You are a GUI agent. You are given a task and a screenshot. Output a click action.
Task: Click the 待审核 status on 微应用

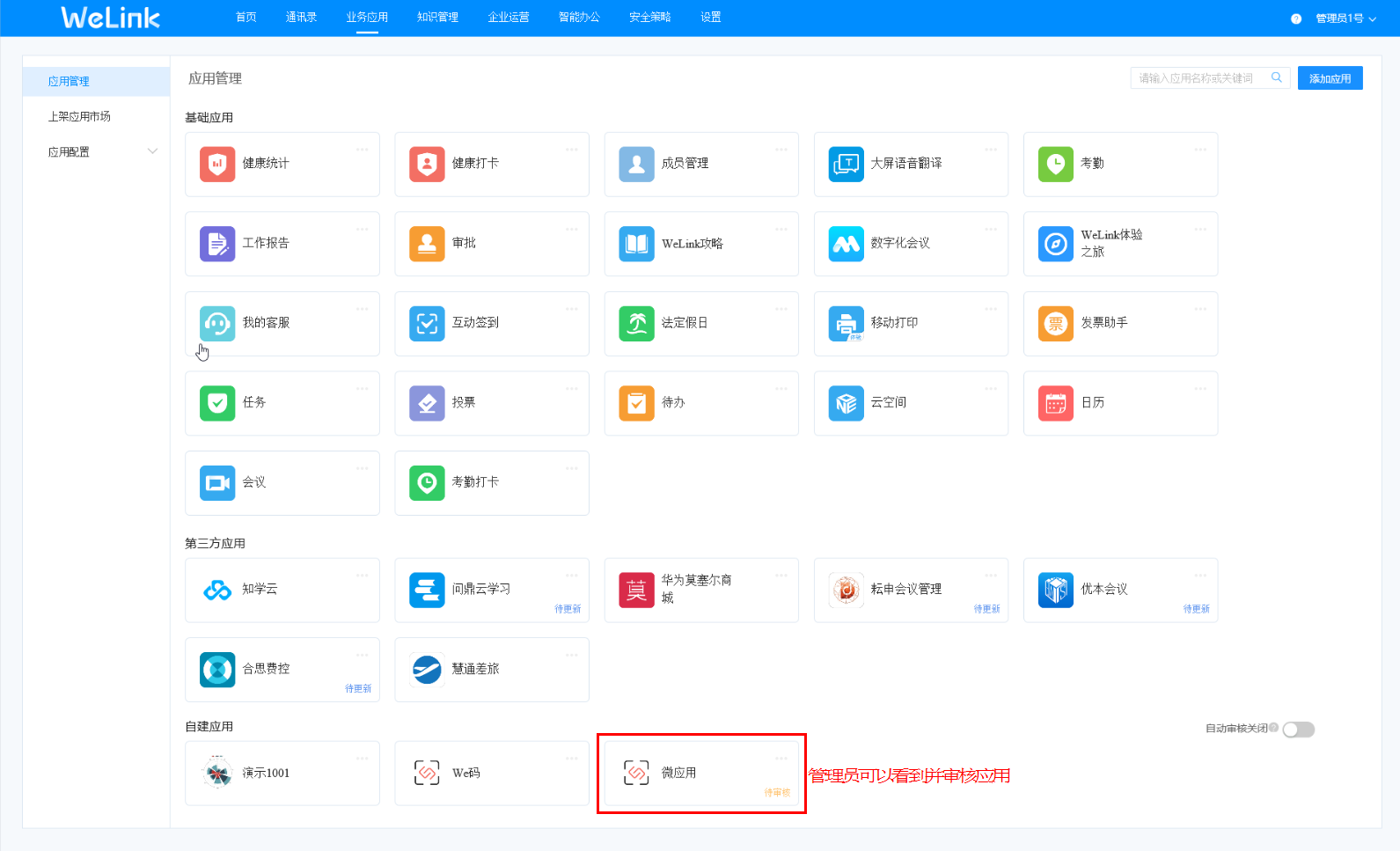pos(777,793)
